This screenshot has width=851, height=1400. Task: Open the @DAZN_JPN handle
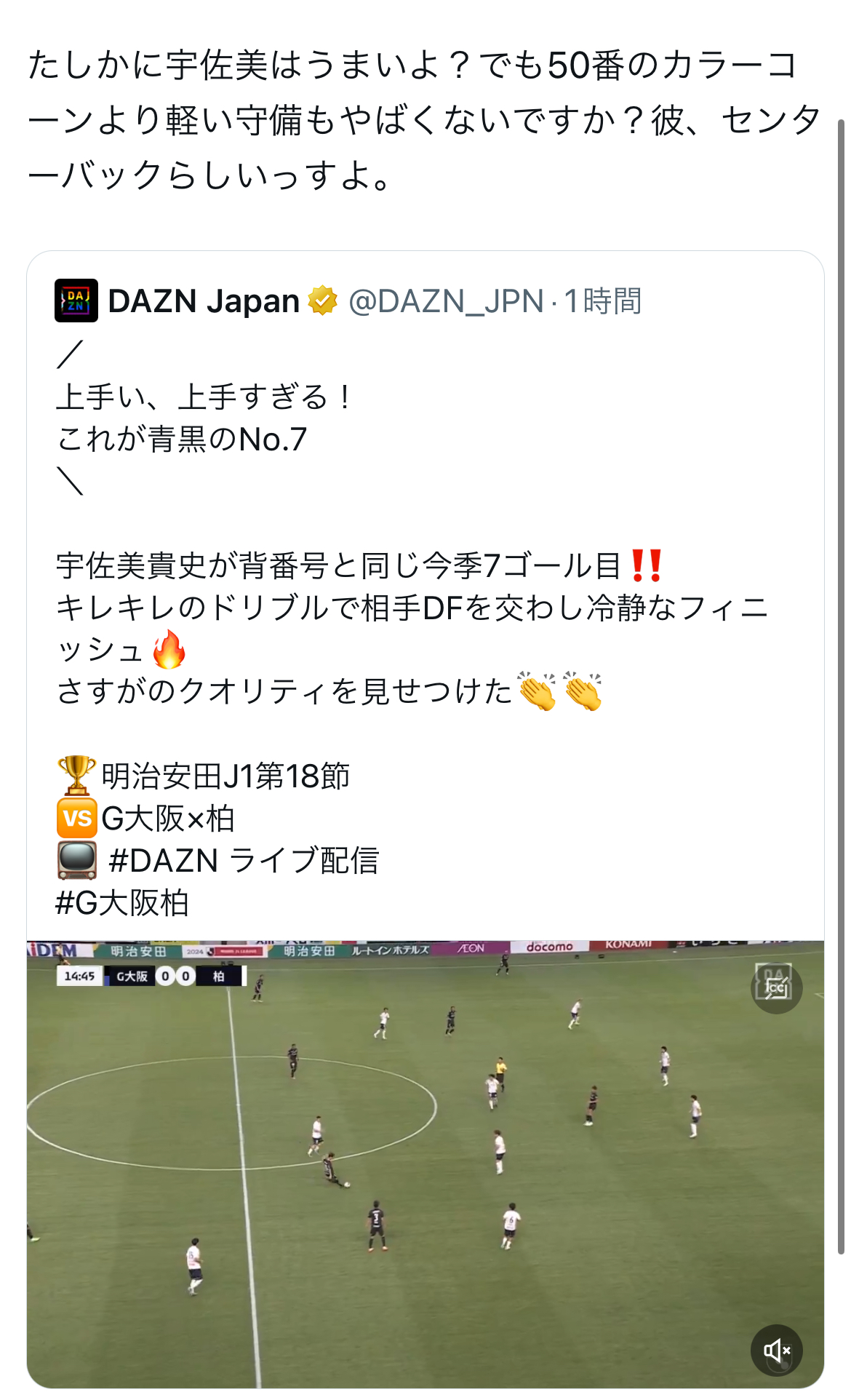click(x=446, y=301)
